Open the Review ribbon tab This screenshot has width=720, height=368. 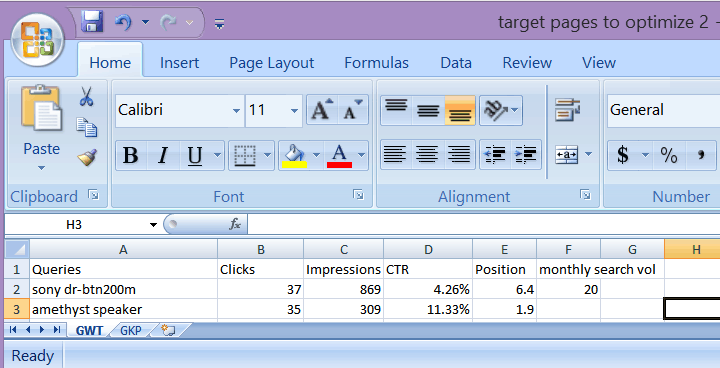[527, 62]
